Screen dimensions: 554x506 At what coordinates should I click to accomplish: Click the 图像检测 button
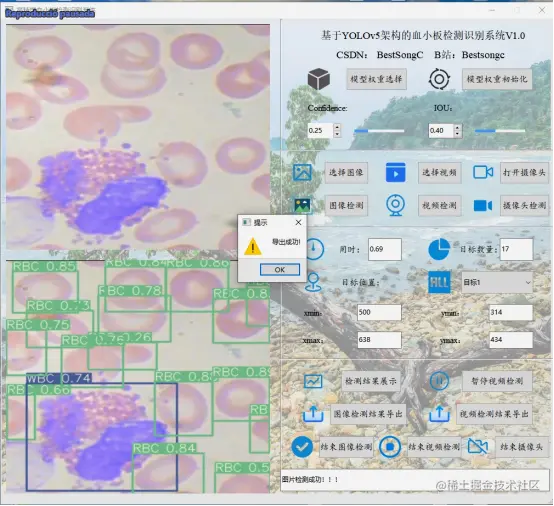click(346, 205)
